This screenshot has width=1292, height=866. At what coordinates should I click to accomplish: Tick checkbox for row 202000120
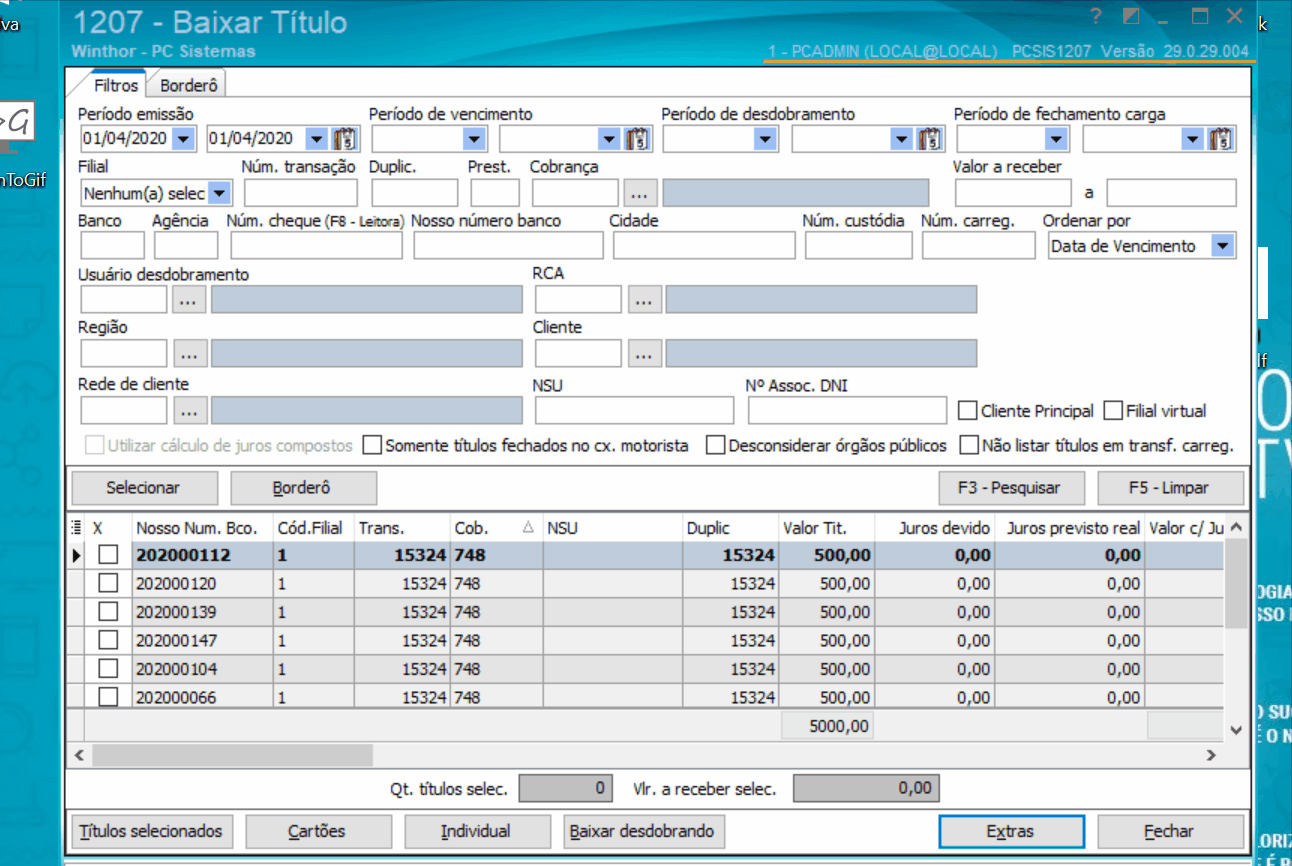[x=107, y=583]
